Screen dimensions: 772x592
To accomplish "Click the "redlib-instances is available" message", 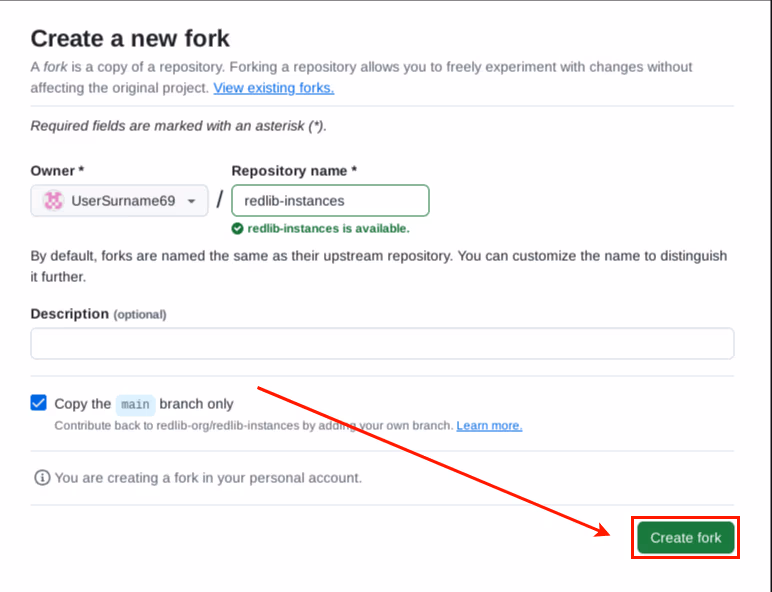I will pyautogui.click(x=328, y=228).
